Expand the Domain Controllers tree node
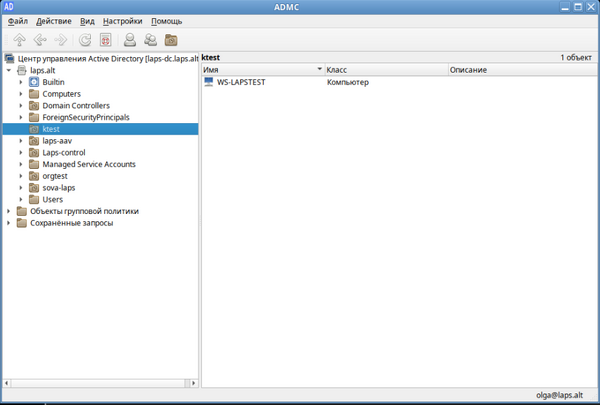The height and width of the screenshot is (405, 600). (21, 106)
